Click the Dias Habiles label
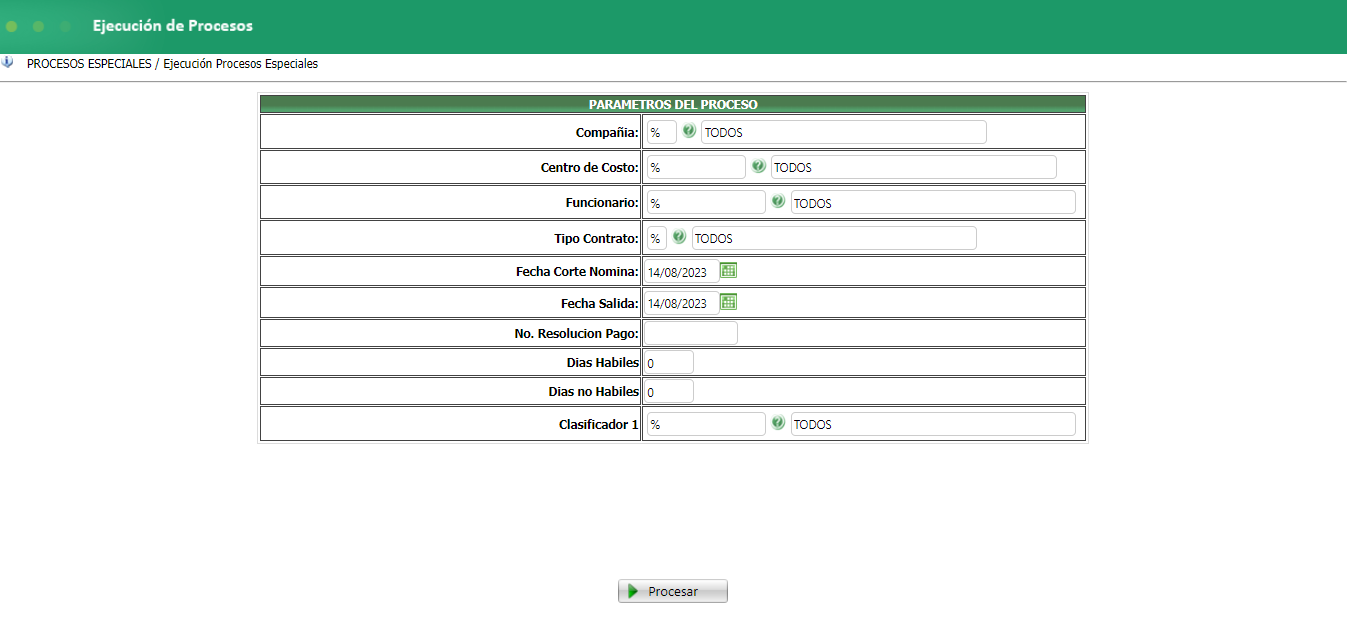 coord(602,362)
